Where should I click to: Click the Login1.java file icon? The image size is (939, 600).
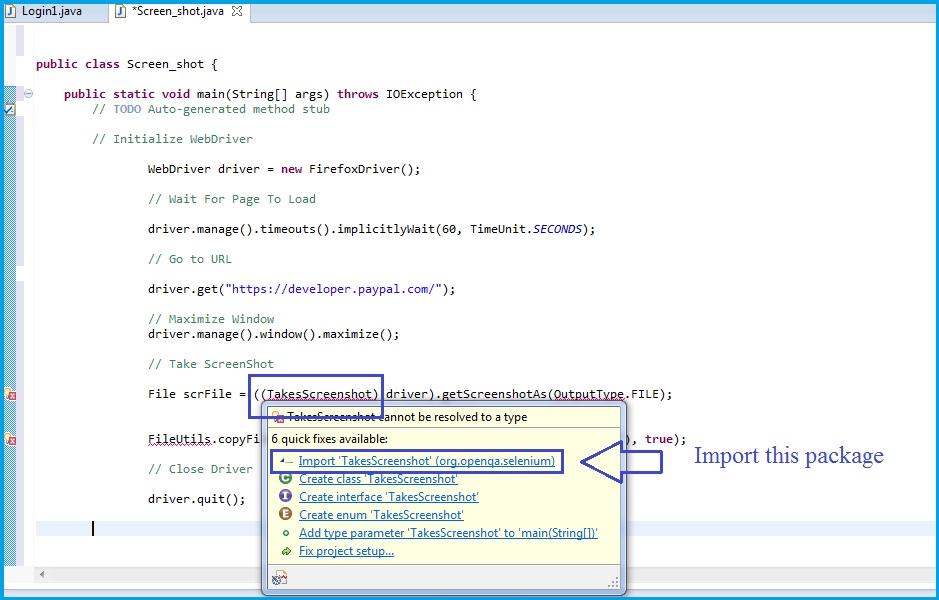click(10, 11)
